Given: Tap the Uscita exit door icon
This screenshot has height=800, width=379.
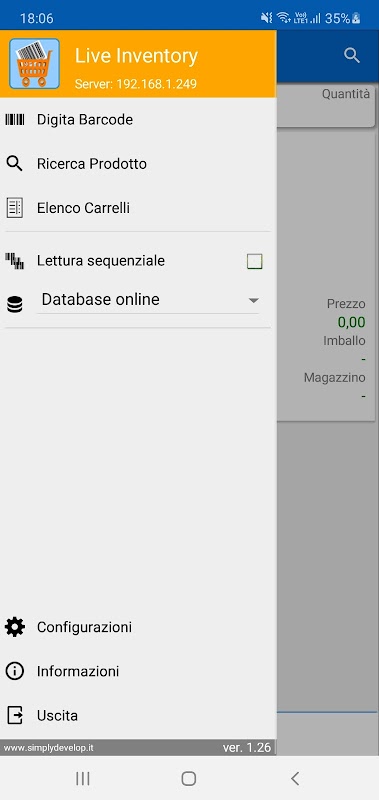Looking at the screenshot, I should [x=14, y=715].
